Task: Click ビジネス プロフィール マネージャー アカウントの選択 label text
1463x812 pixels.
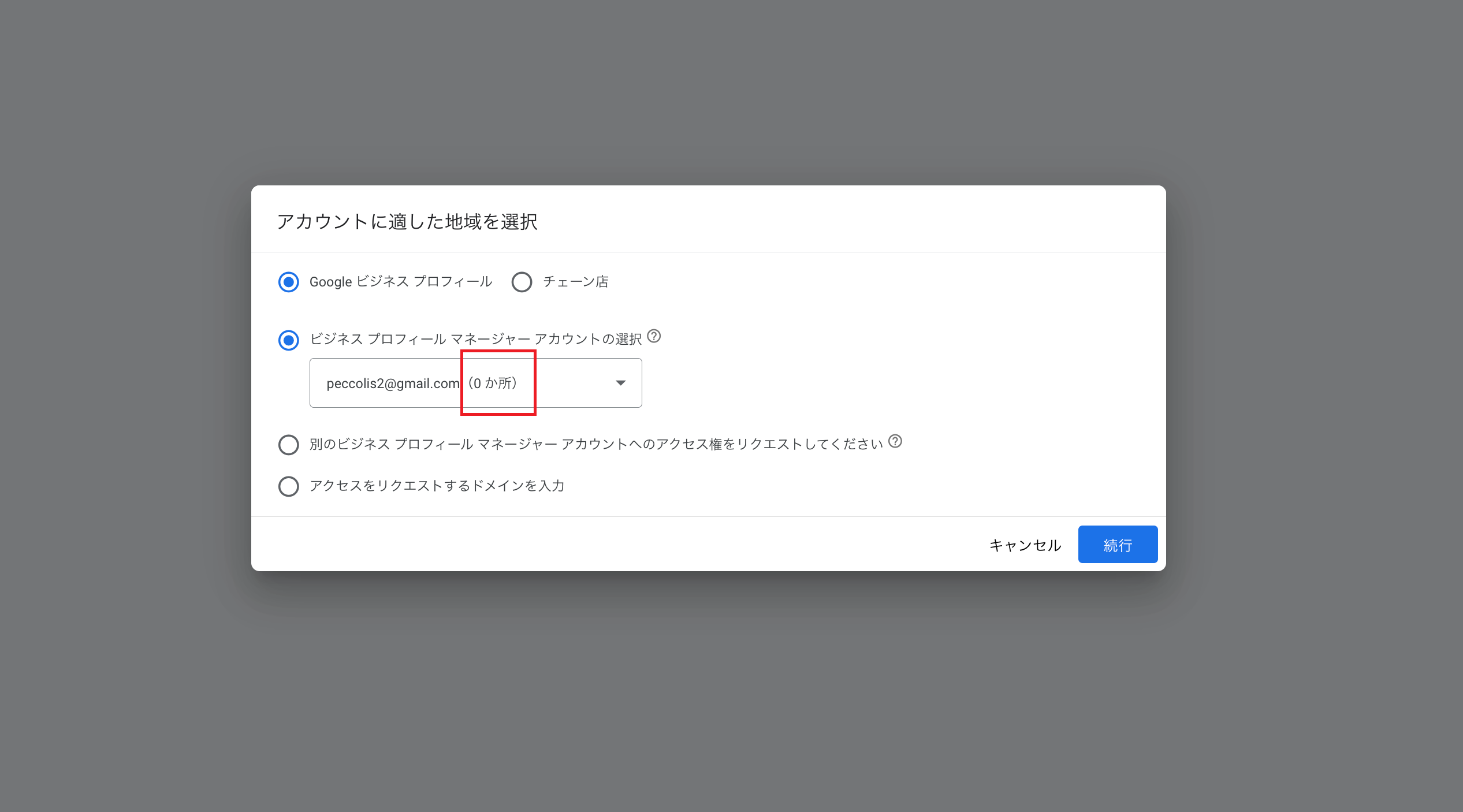Action: tap(475, 339)
